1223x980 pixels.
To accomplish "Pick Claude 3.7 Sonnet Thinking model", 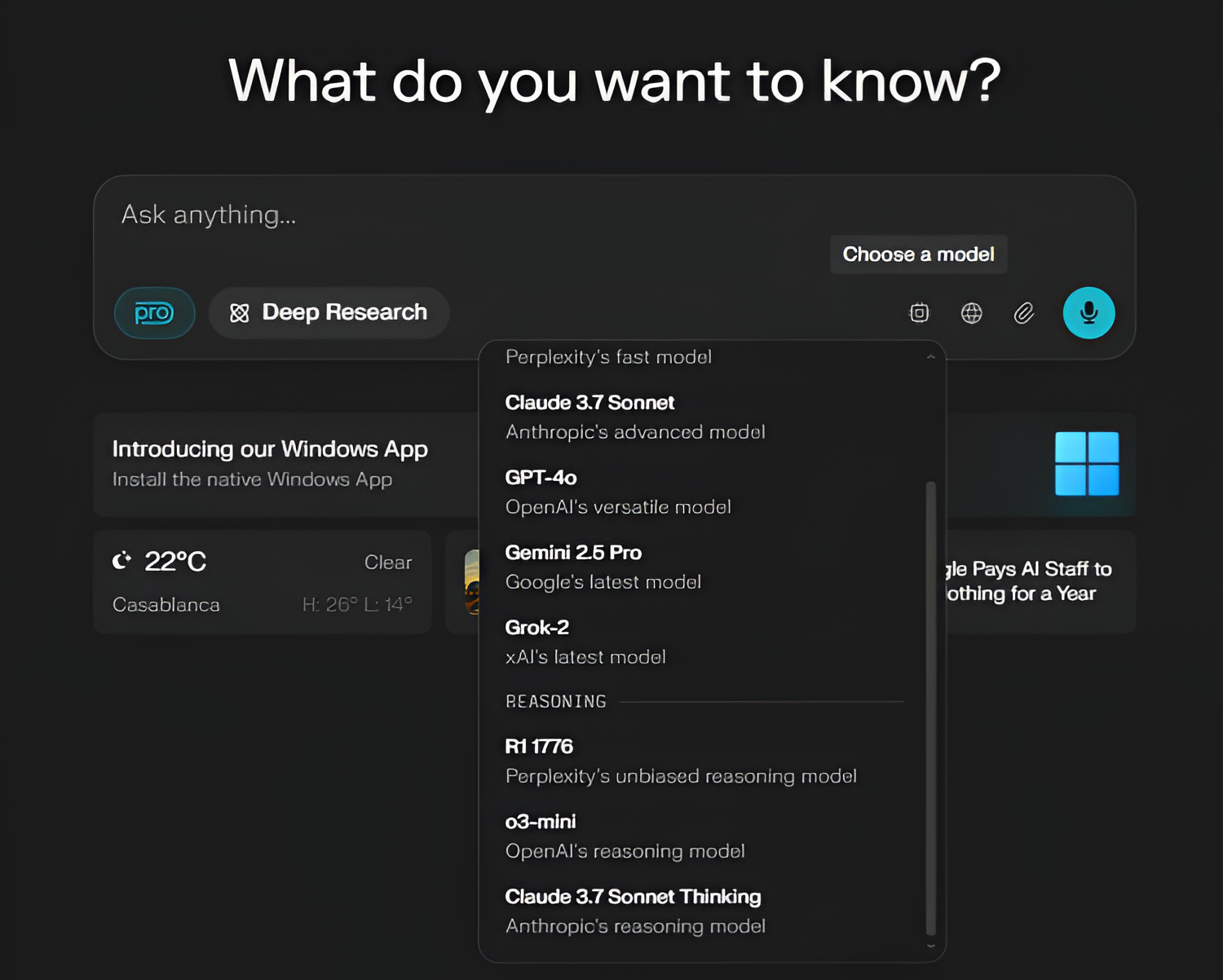I will [703, 911].
